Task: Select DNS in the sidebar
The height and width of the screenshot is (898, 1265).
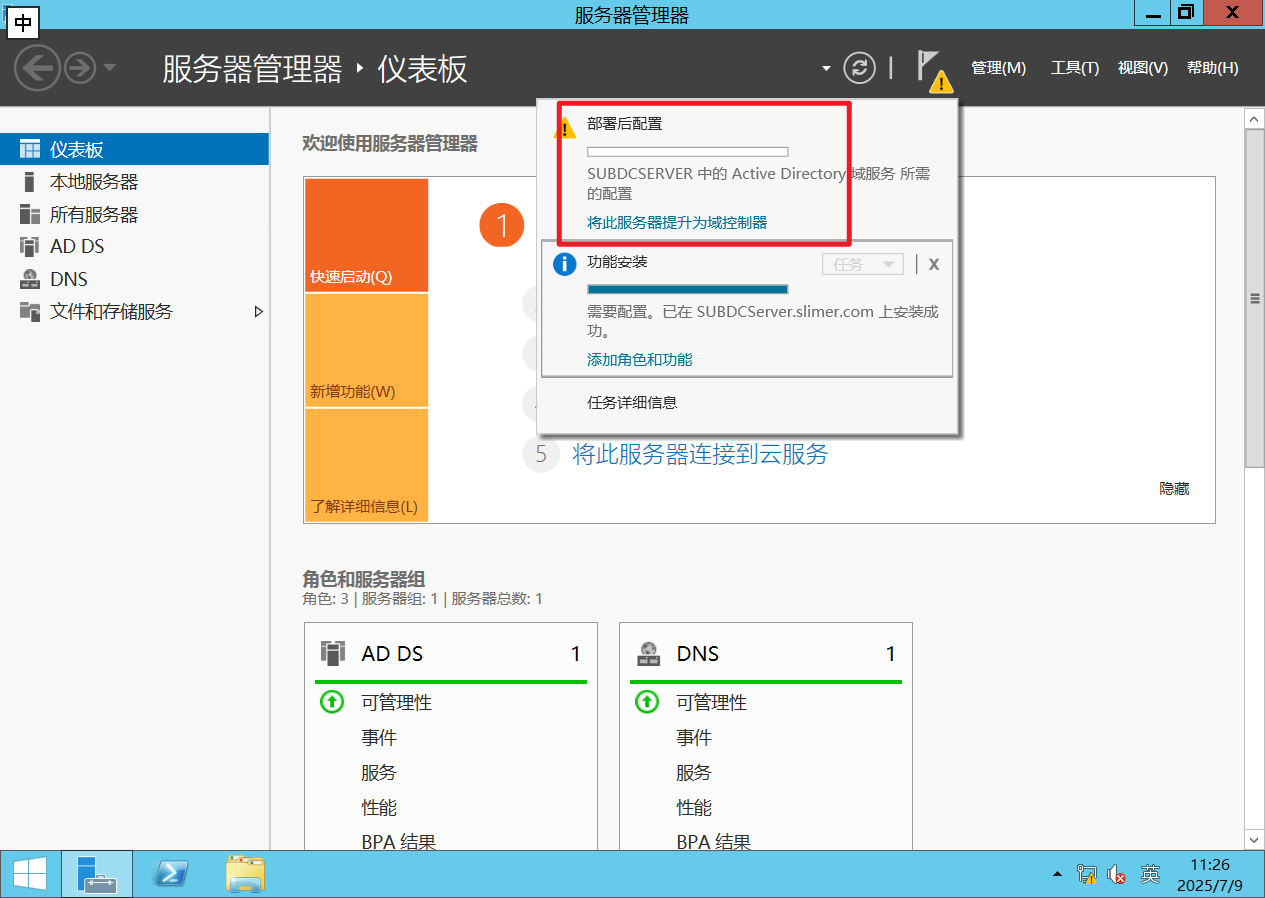Action: [135, 279]
